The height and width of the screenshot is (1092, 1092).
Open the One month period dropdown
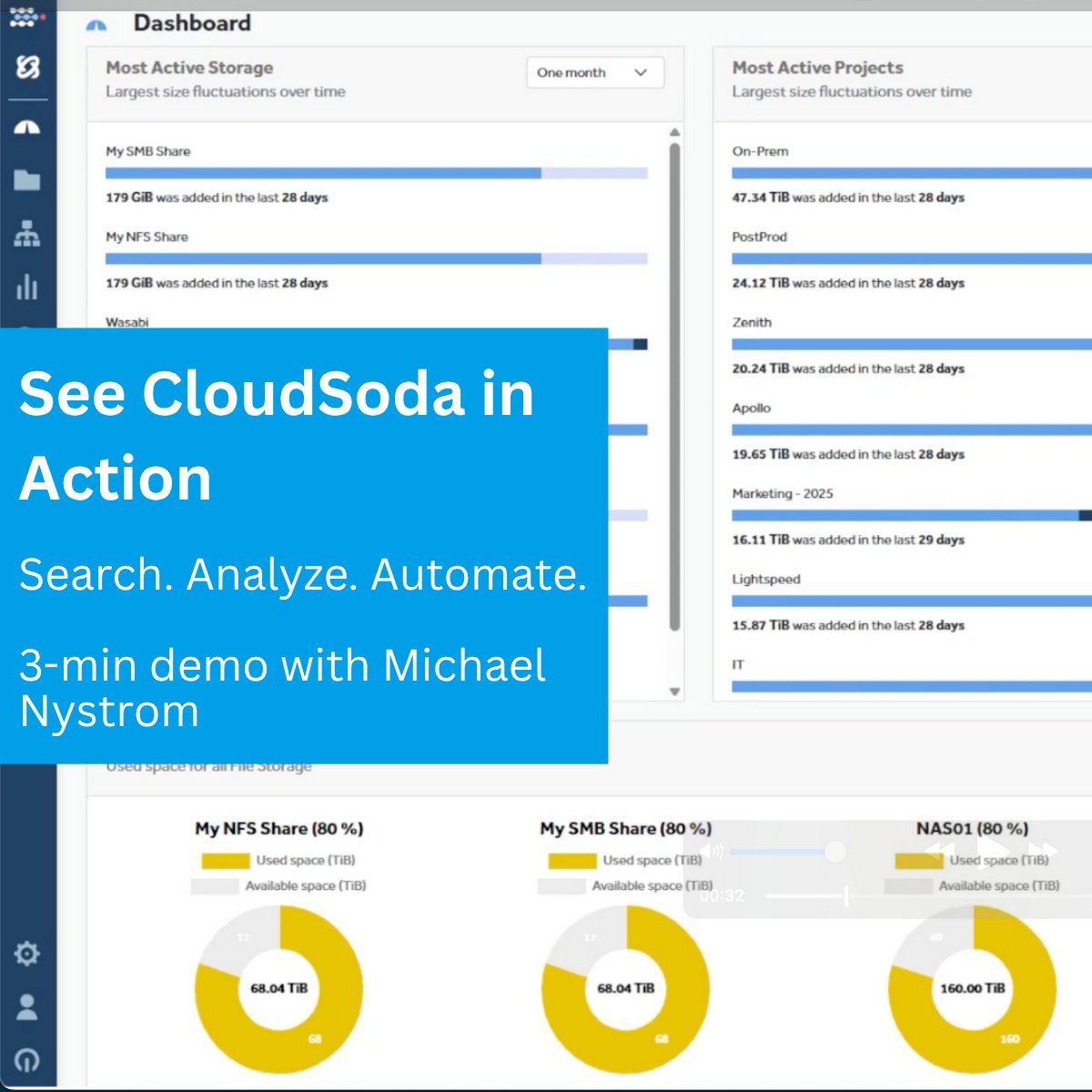595,73
